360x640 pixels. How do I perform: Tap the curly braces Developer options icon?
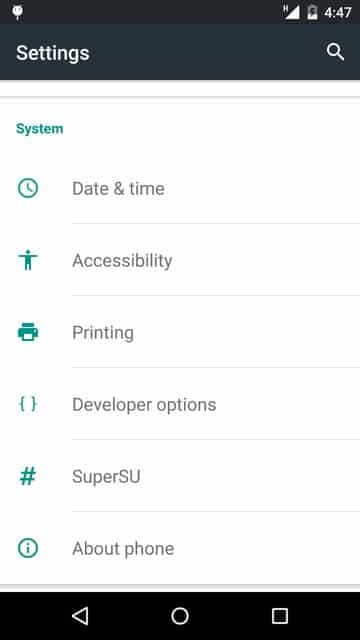tap(28, 404)
